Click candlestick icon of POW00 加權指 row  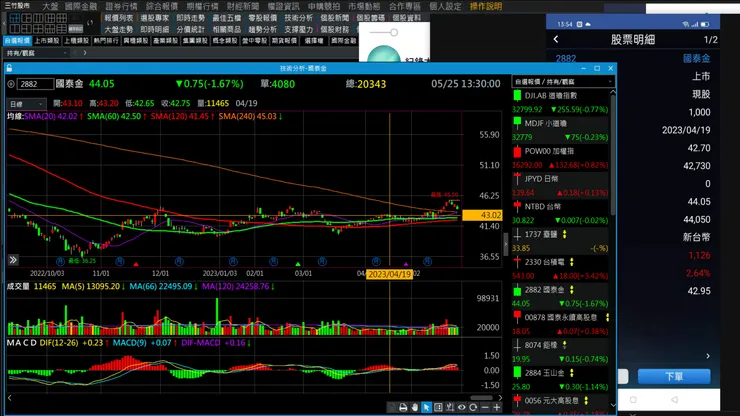click(x=517, y=151)
